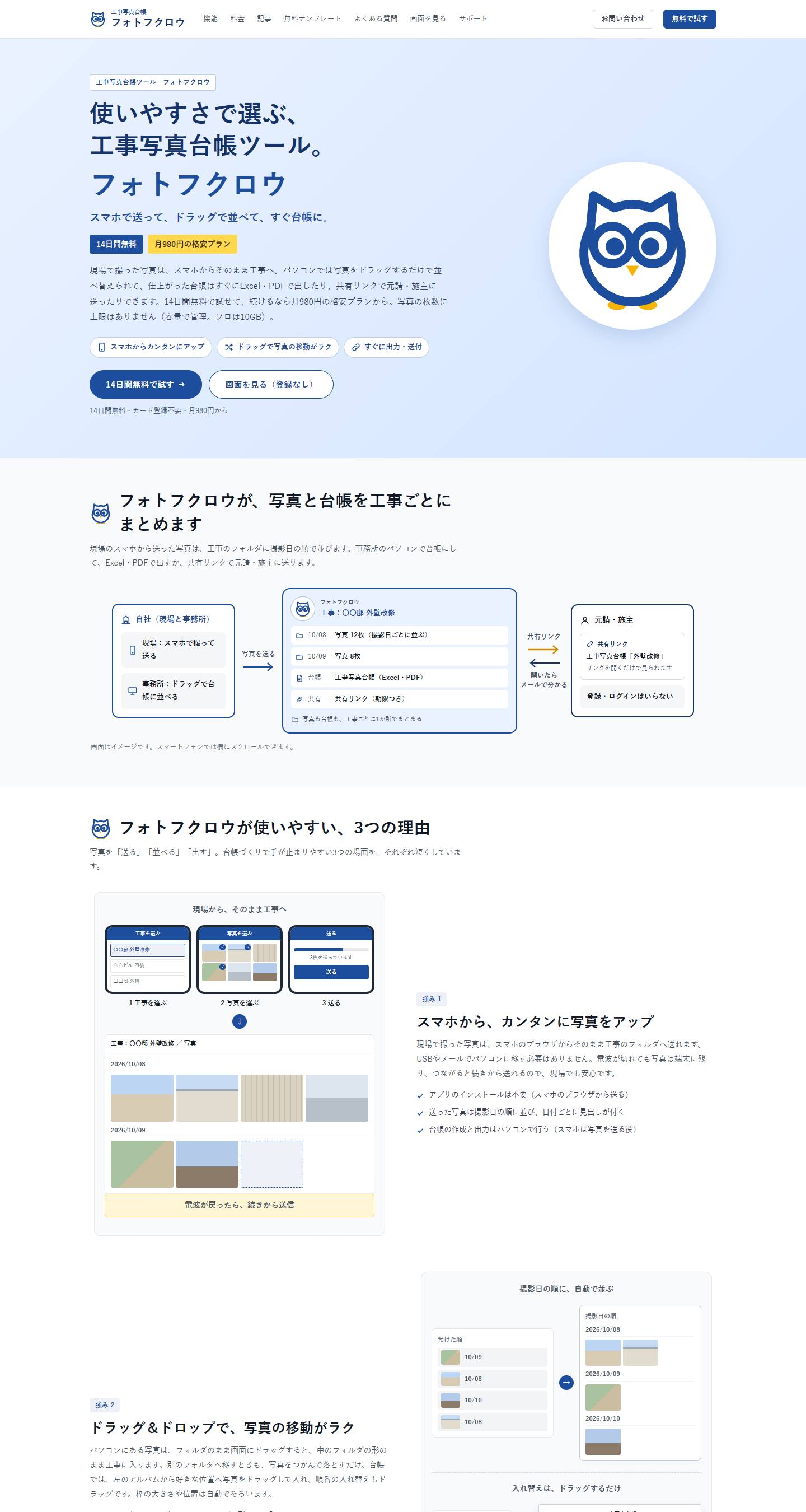806x1512 pixels.
Task: Click monitor icon in 事務所：ドラッグで台帳に並べる
Action: pos(133,691)
